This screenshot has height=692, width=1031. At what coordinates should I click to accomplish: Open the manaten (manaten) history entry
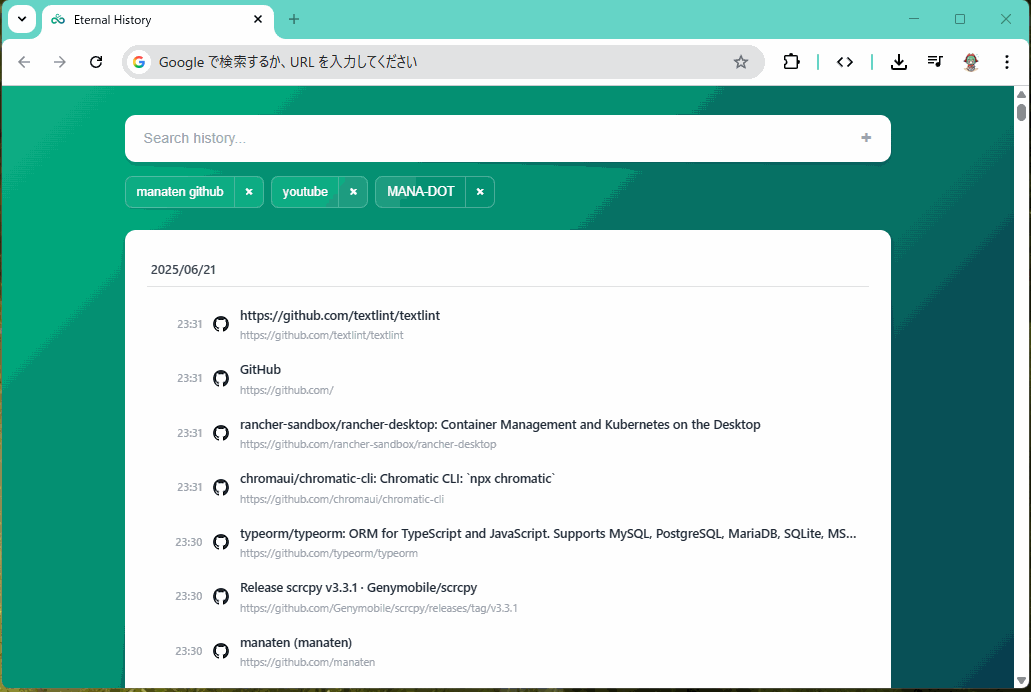click(296, 643)
